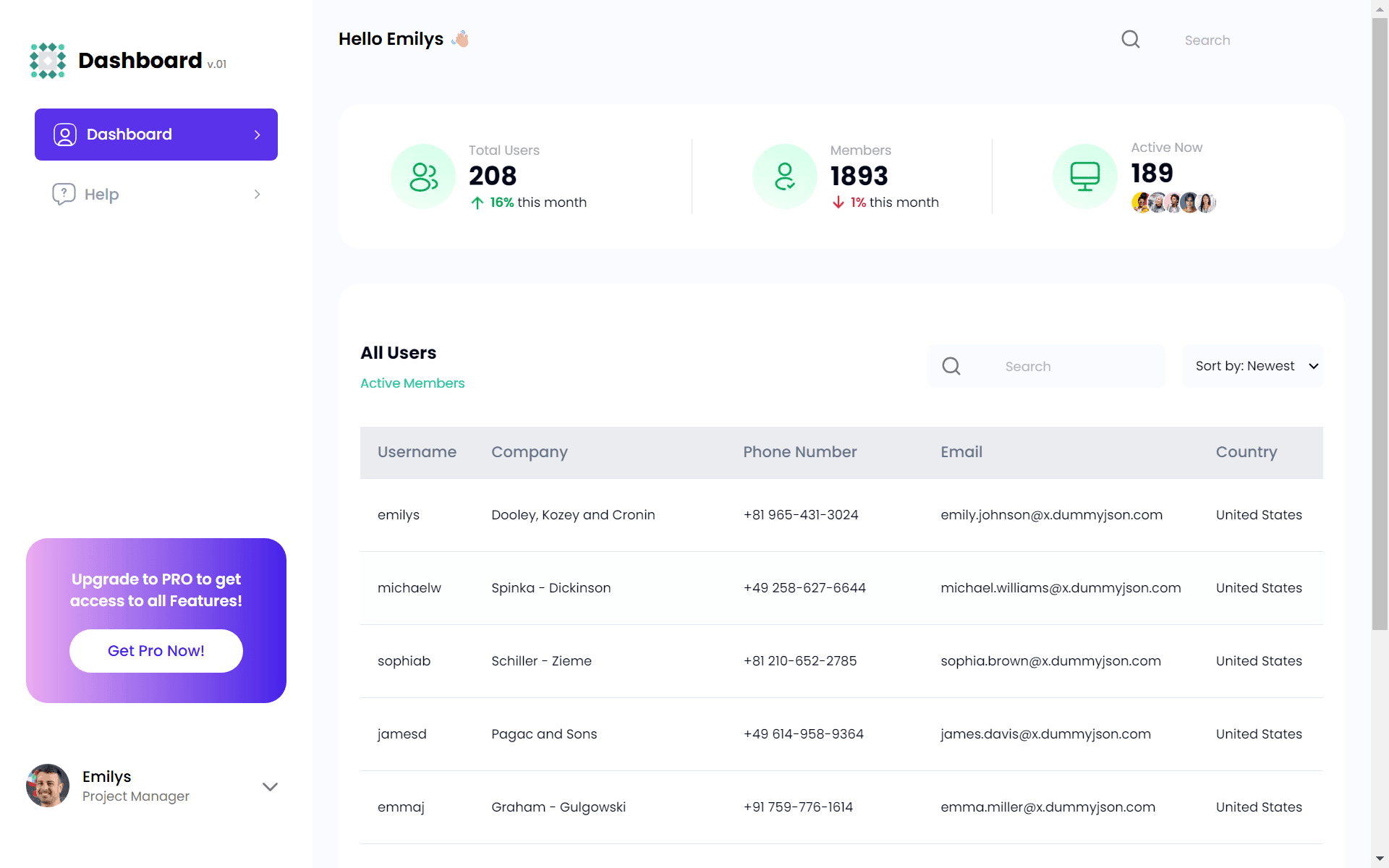Open the Sort by Newest dropdown
1389x868 pixels.
[x=1253, y=366]
